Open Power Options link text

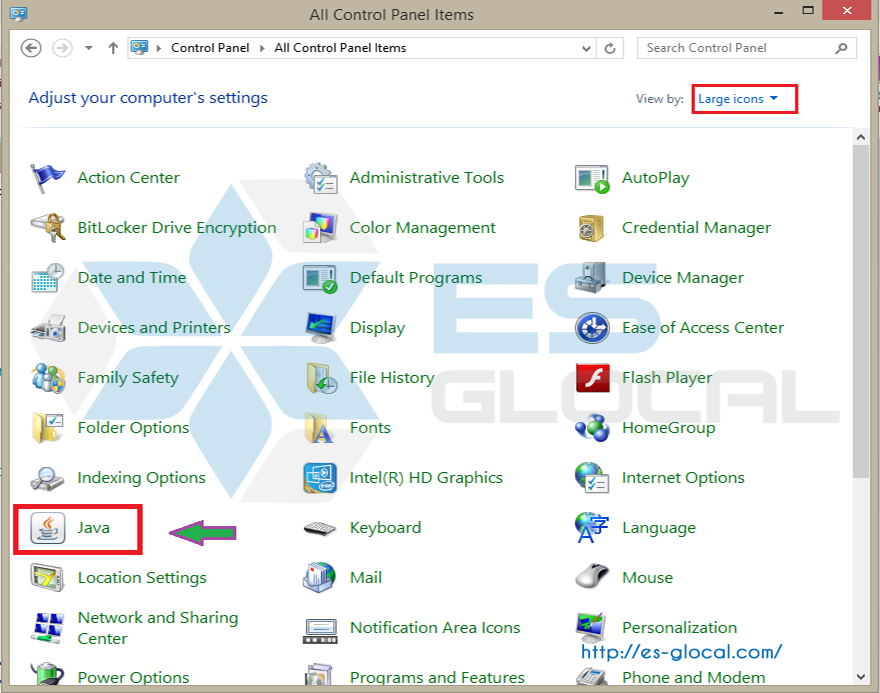click(x=133, y=677)
